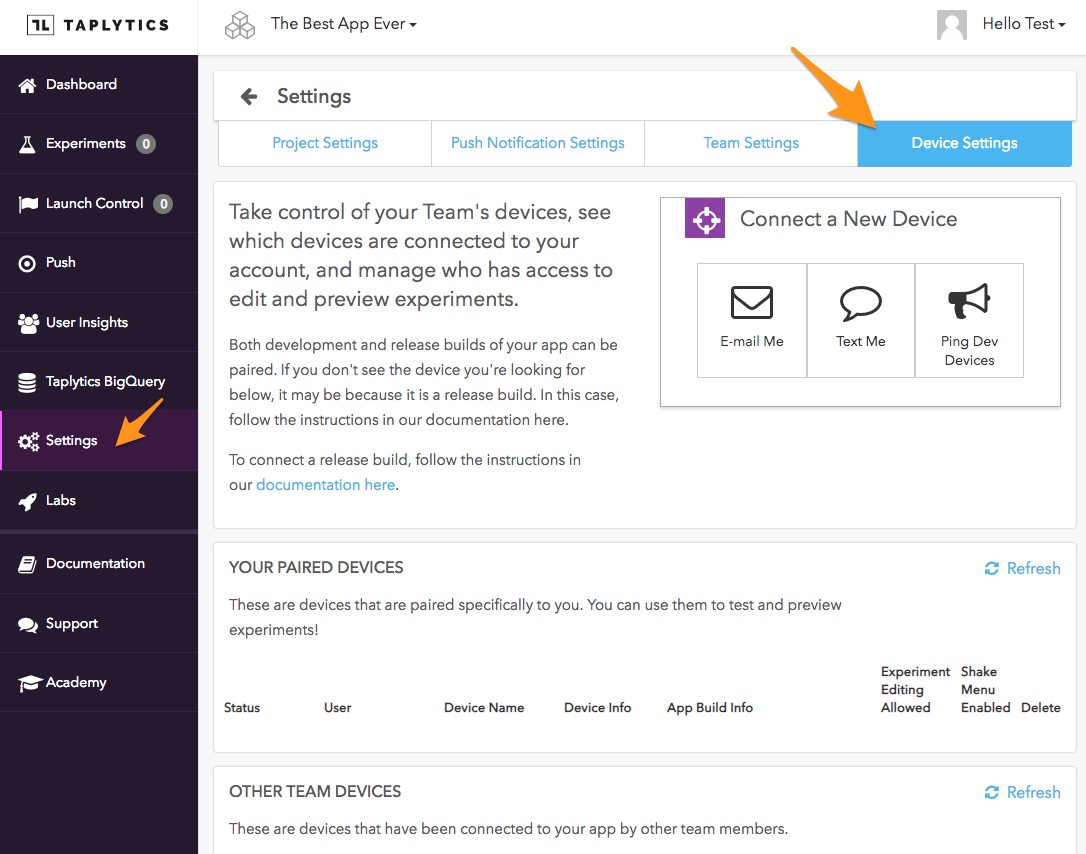
Task: Choose the E-mail Me option
Action: coord(751,320)
